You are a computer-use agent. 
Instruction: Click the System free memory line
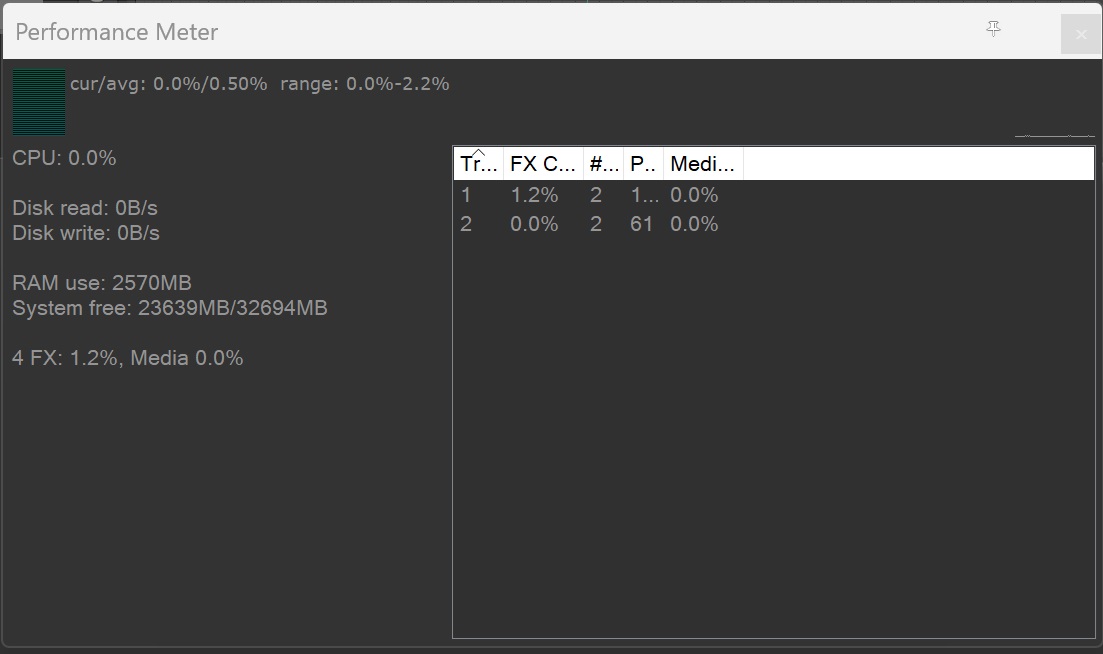coord(170,308)
